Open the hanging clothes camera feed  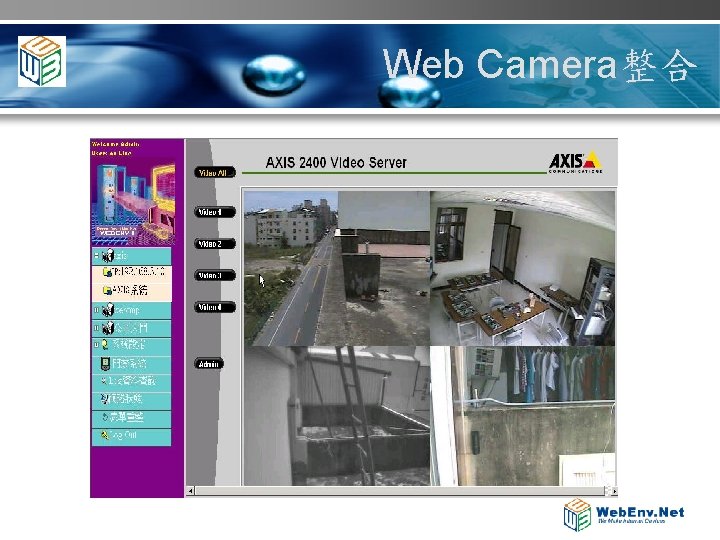click(x=523, y=416)
